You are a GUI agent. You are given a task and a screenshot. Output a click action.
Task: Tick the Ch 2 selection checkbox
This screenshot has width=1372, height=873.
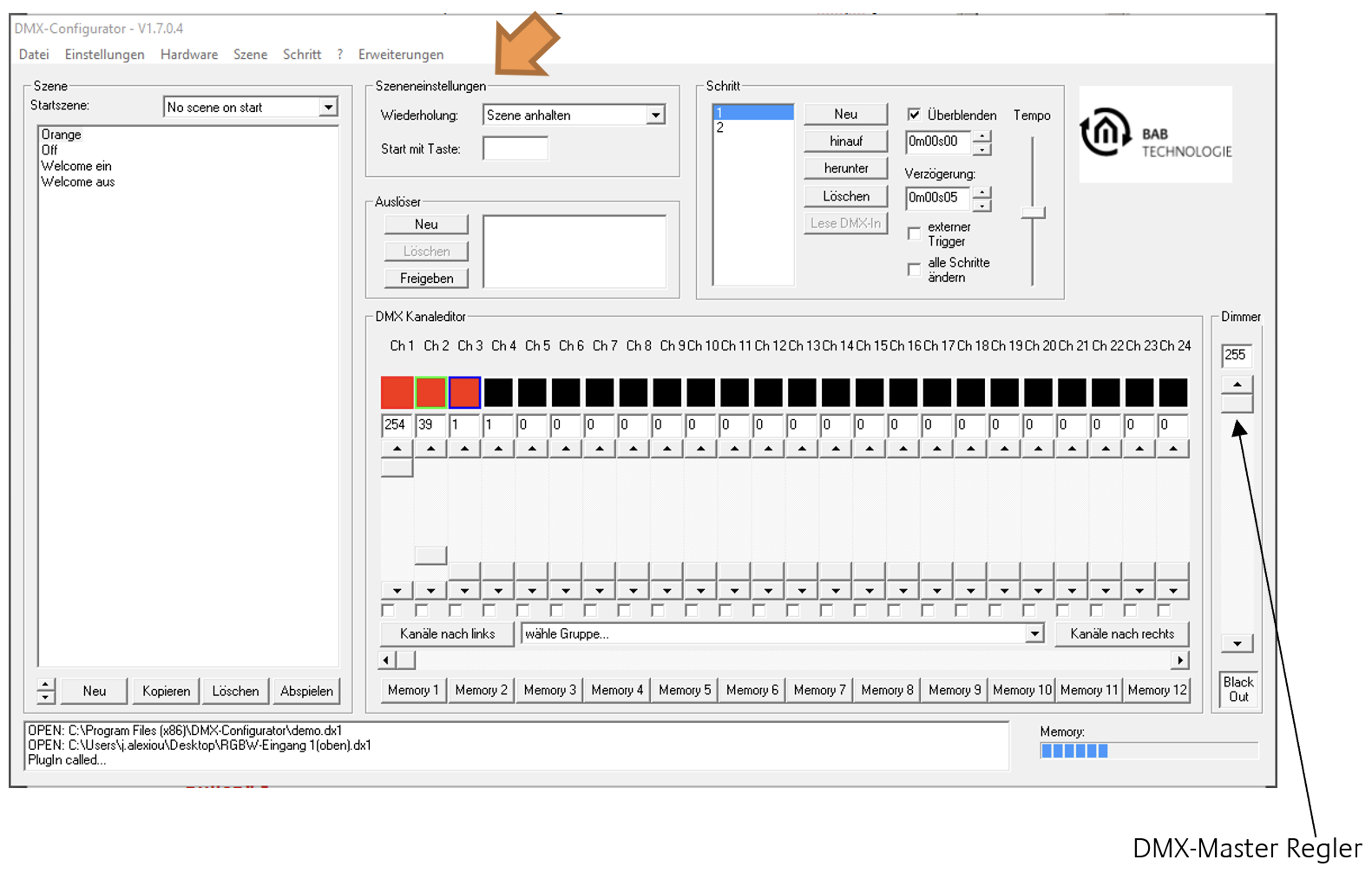tap(422, 610)
